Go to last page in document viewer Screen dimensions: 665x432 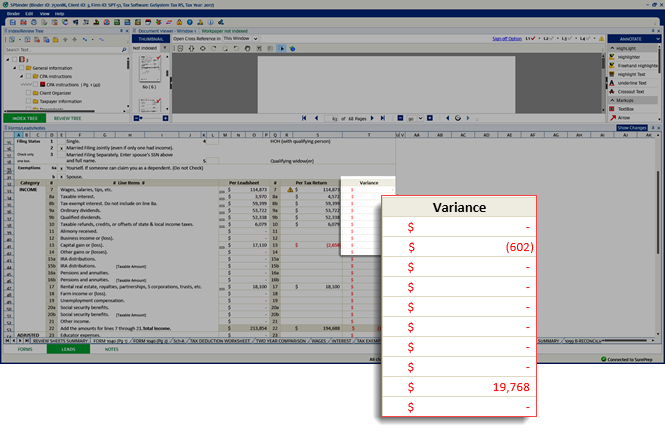pyautogui.click(x=383, y=118)
